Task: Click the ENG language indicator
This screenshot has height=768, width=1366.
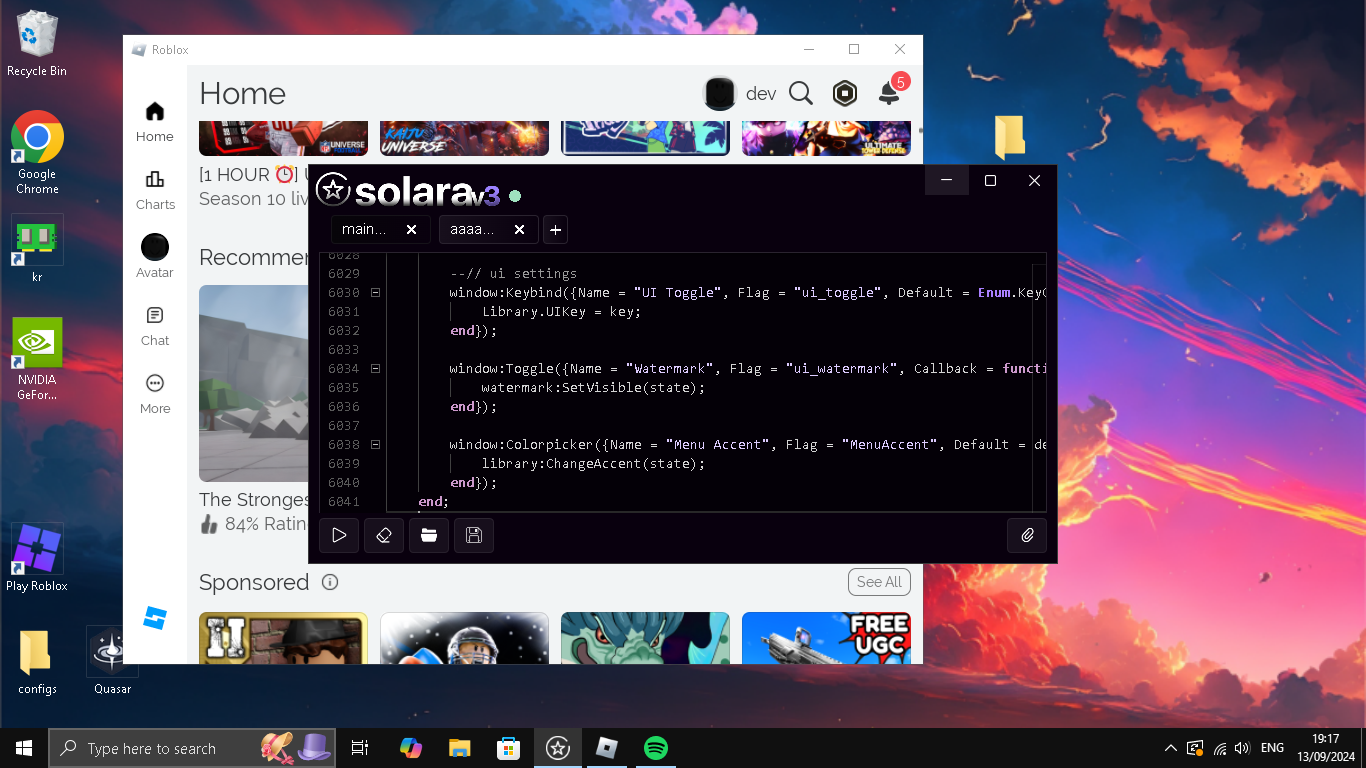Action: [x=1272, y=748]
